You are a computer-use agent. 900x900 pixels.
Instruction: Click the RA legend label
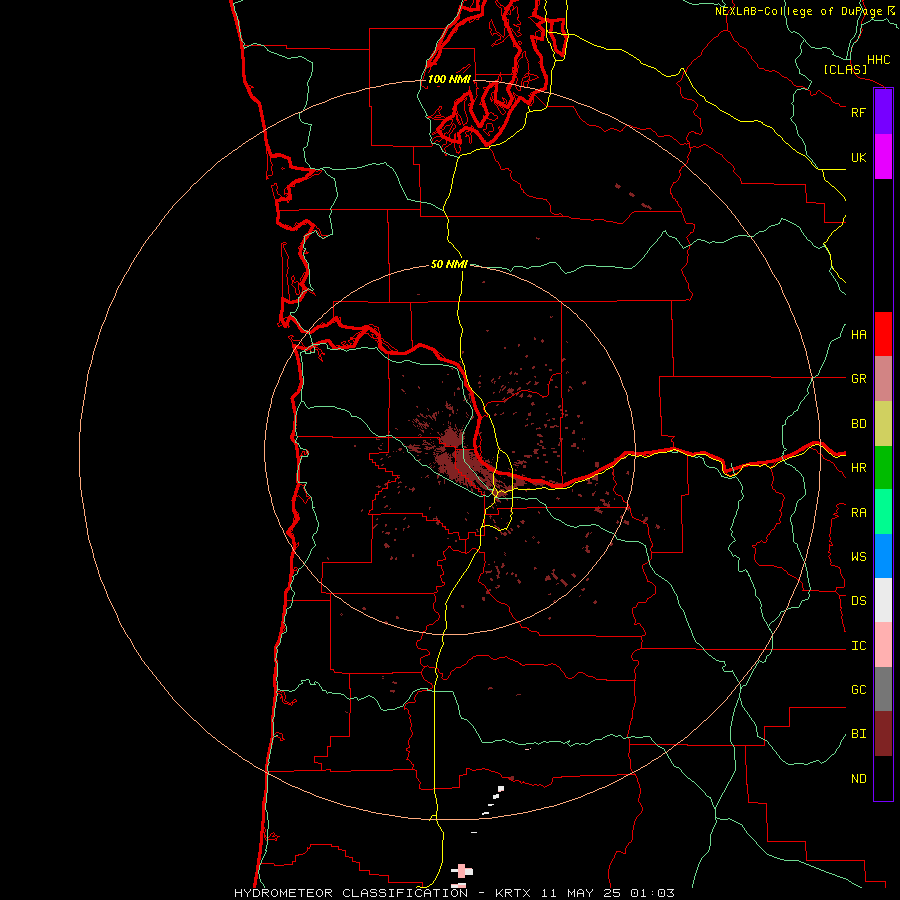click(x=858, y=513)
